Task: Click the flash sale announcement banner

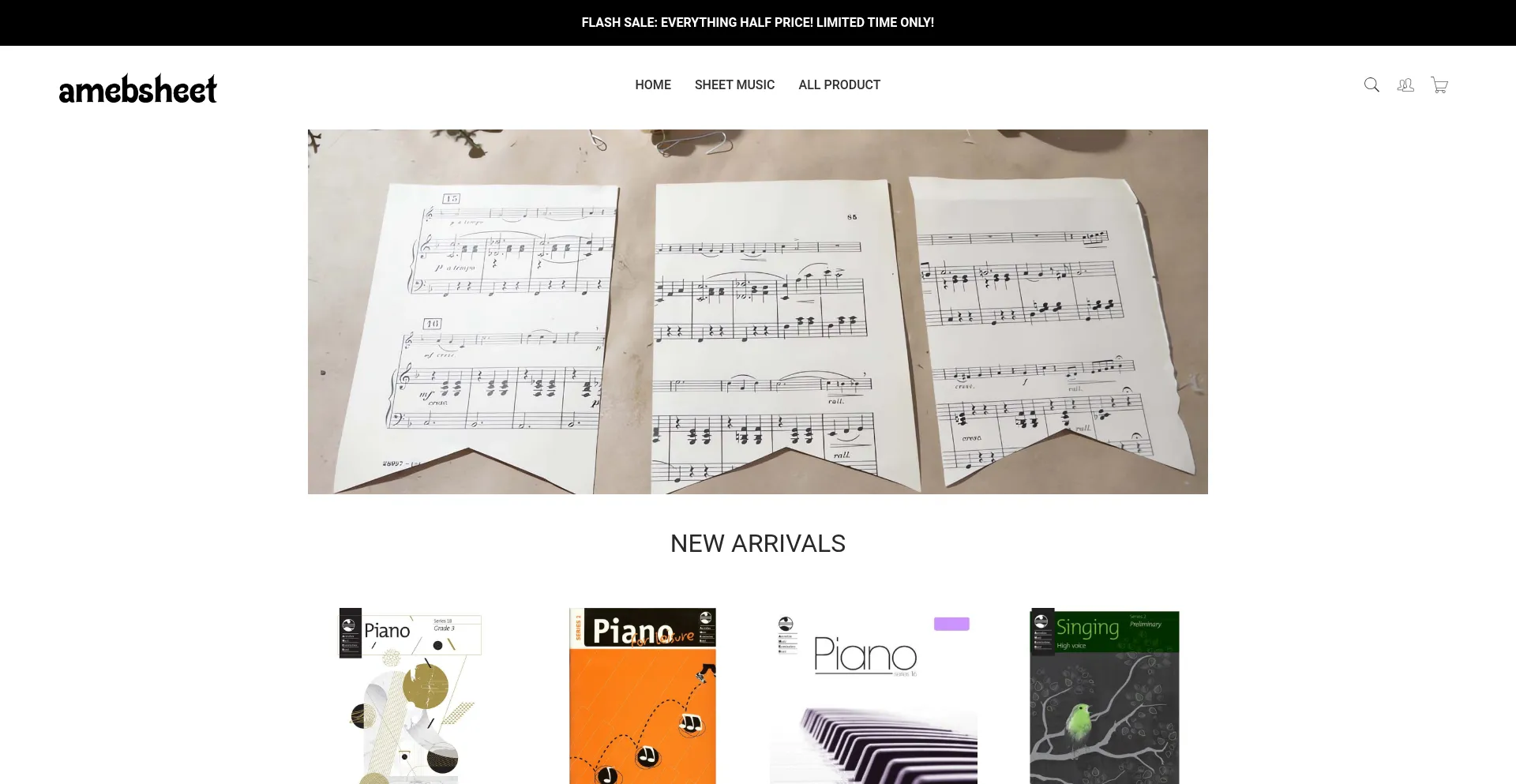Action: (x=758, y=23)
